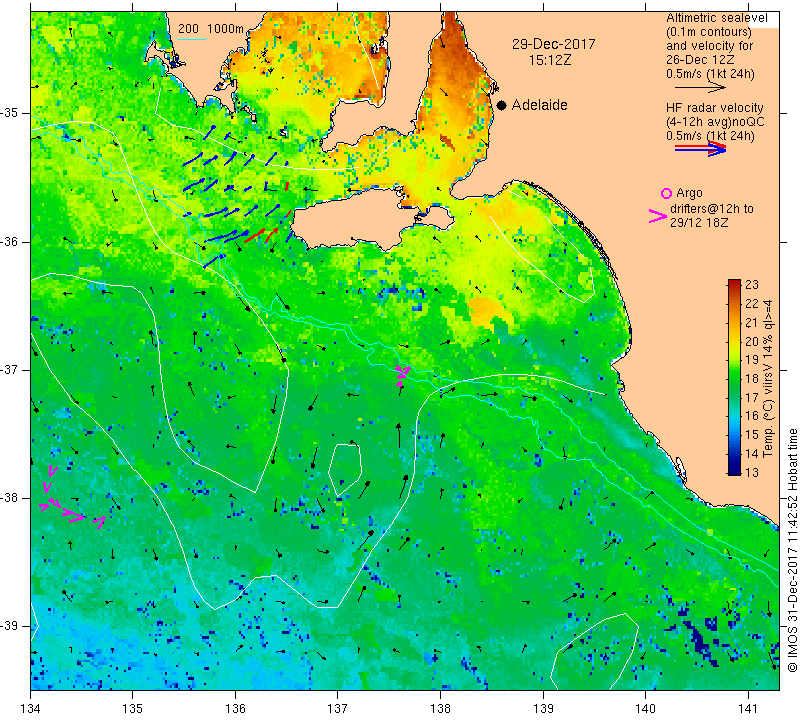Image resolution: width=800 pixels, height=720 pixels.
Task: Click the 23 value on the temperature scale
Action: [752, 285]
